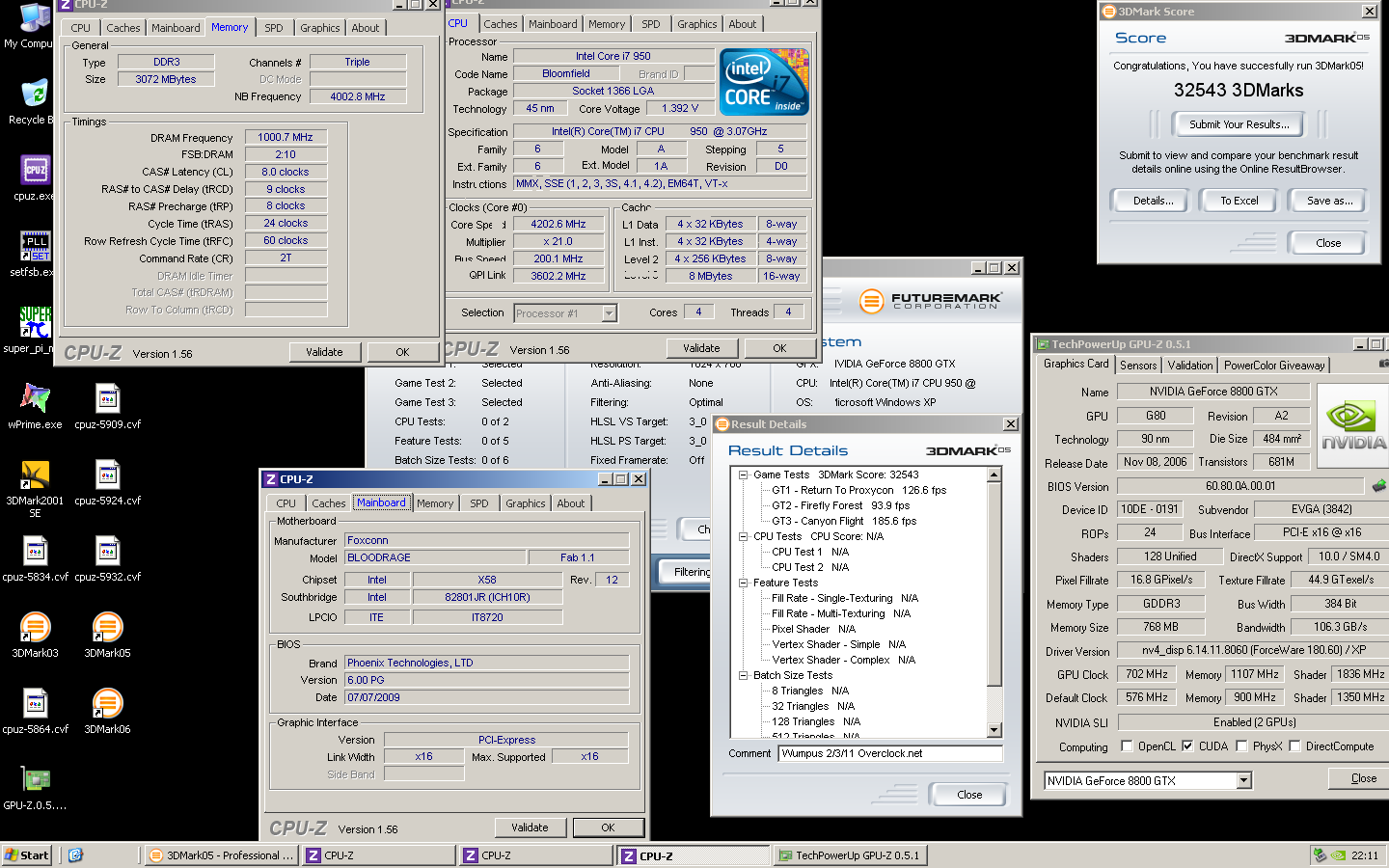Enable DirectCompute checkbox in GPU-Z
This screenshot has height=868, width=1389.
1294,746
